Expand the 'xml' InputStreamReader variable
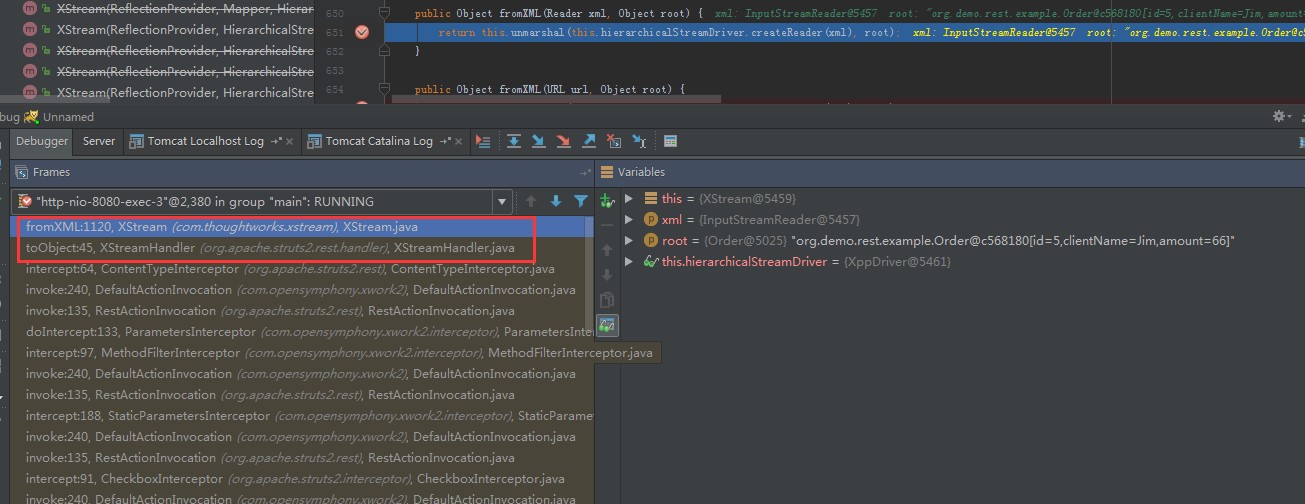The width and height of the screenshot is (1305, 504). tap(629, 220)
